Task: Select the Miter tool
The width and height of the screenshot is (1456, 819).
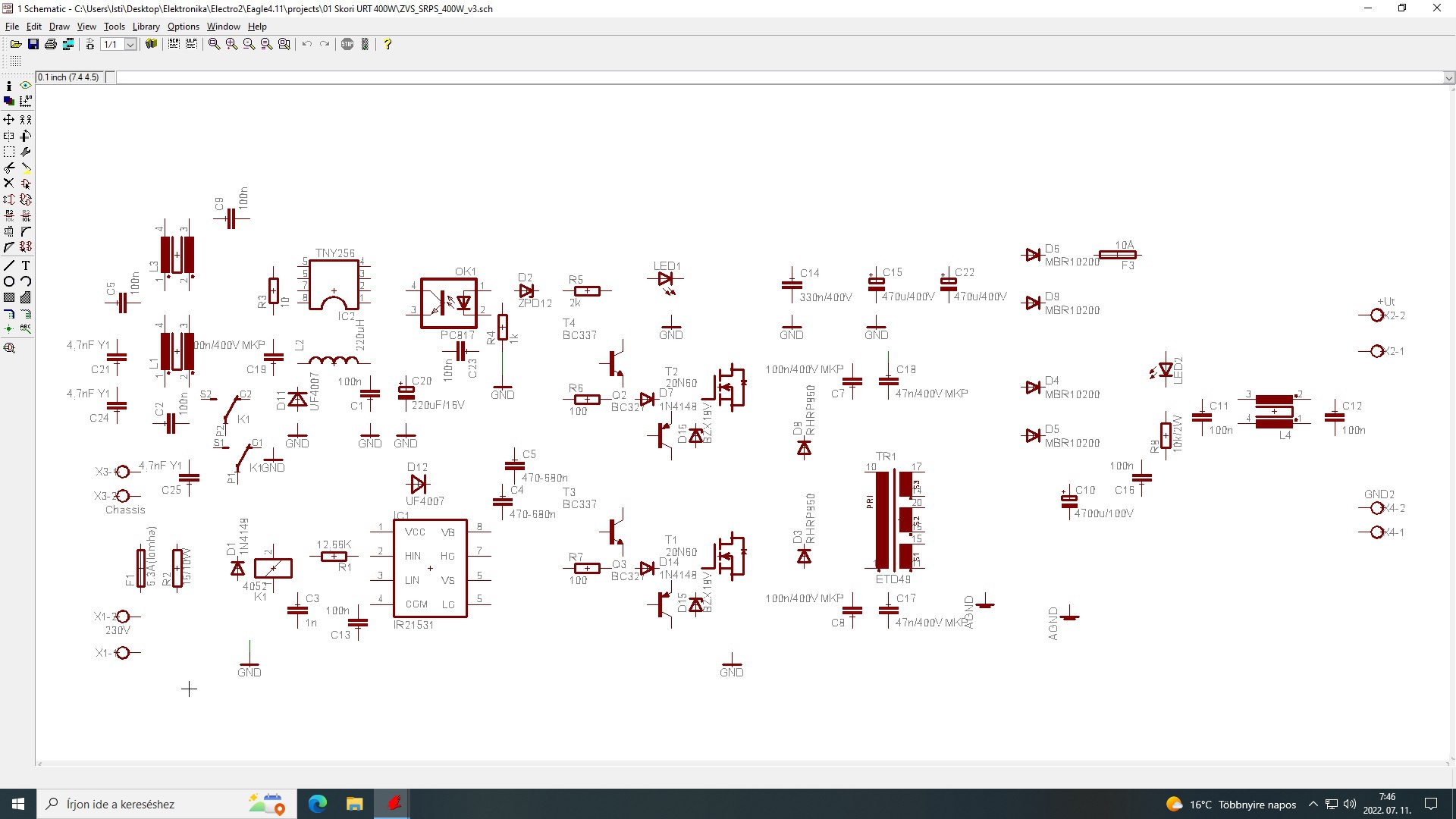Action: [x=26, y=231]
